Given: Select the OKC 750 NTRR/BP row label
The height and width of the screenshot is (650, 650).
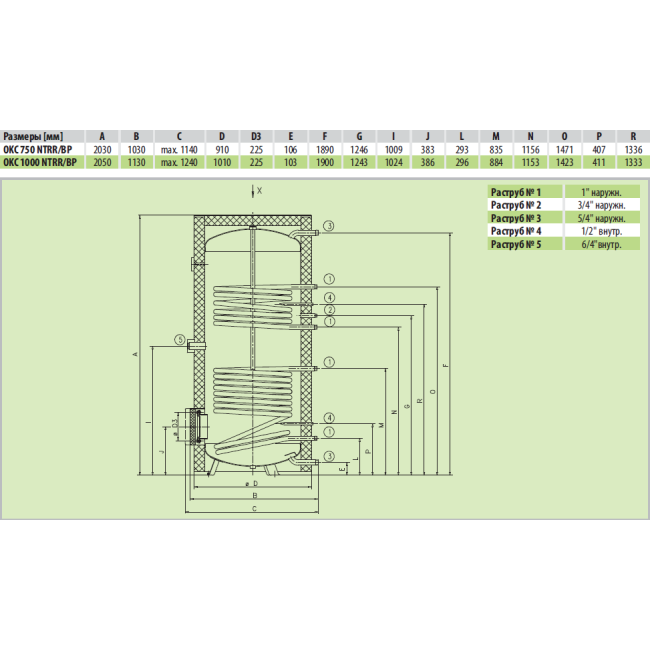Looking at the screenshot, I should click(x=39, y=149).
